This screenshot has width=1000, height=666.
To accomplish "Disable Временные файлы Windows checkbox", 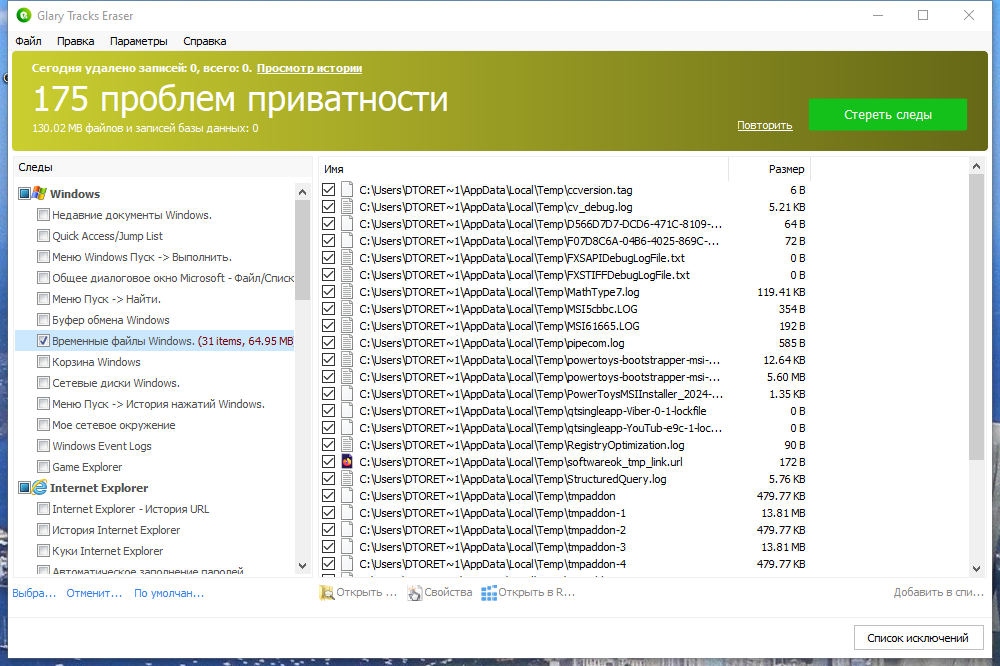I will pyautogui.click(x=43, y=341).
